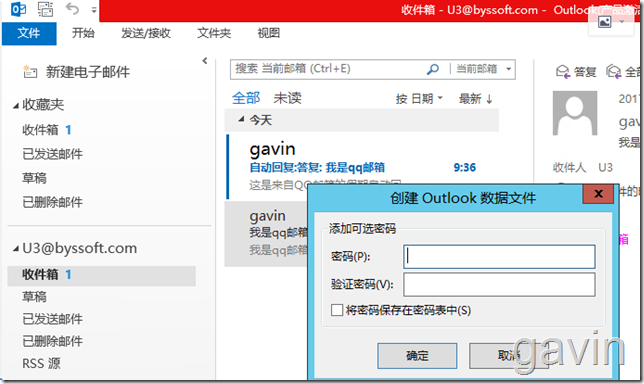The image size is (644, 384).
Task: Select 收件箱 under U3@byssoft.com
Action: (x=101, y=275)
